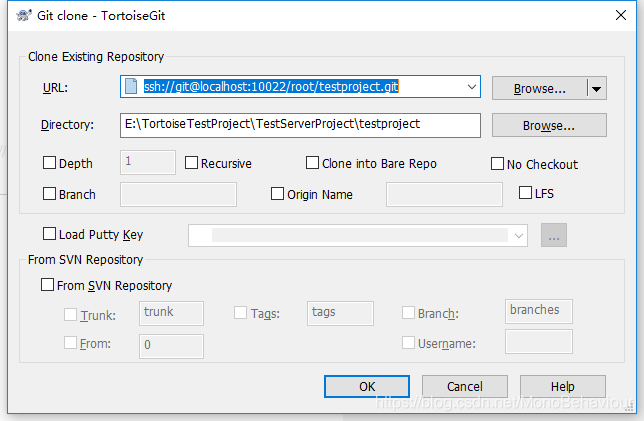
Task: Click the TortoiseGit turtle title bar icon
Action: (x=24, y=16)
